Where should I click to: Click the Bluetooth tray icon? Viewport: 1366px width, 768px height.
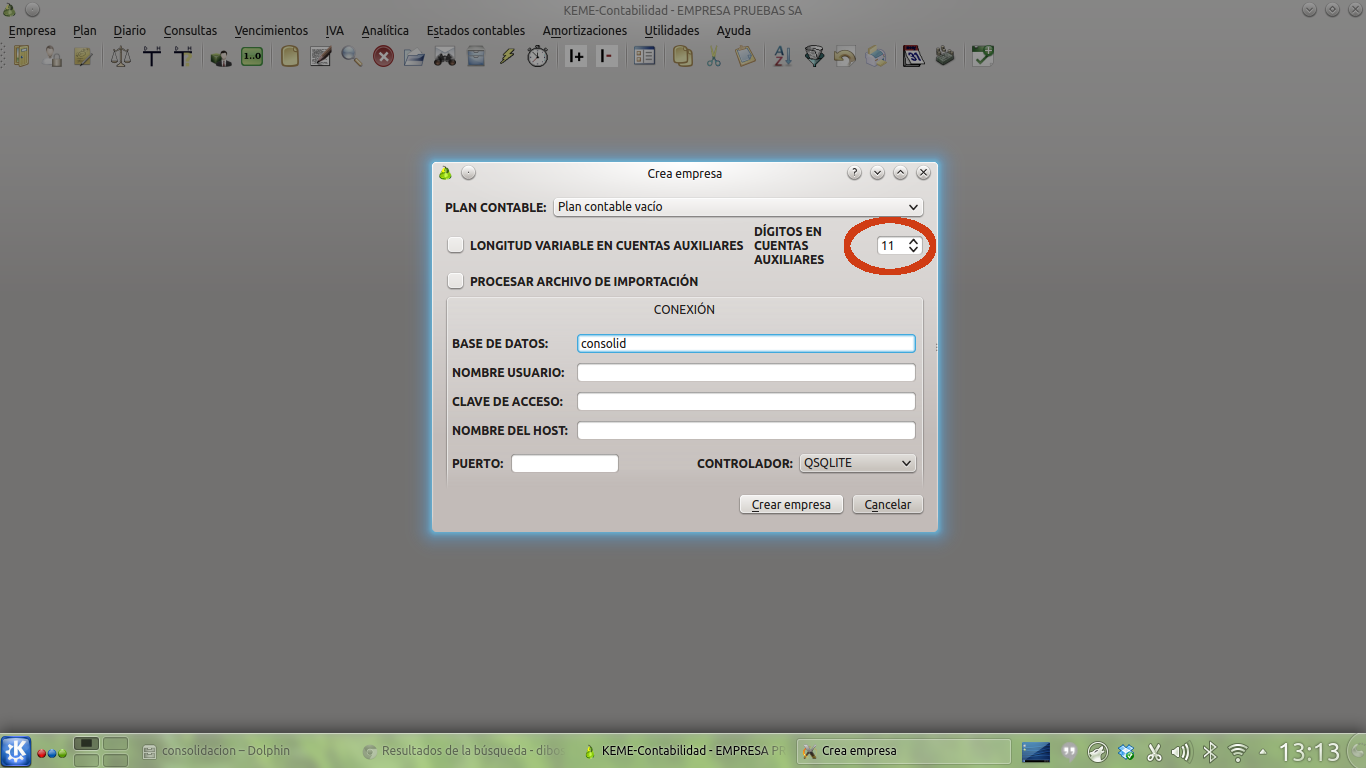1209,751
